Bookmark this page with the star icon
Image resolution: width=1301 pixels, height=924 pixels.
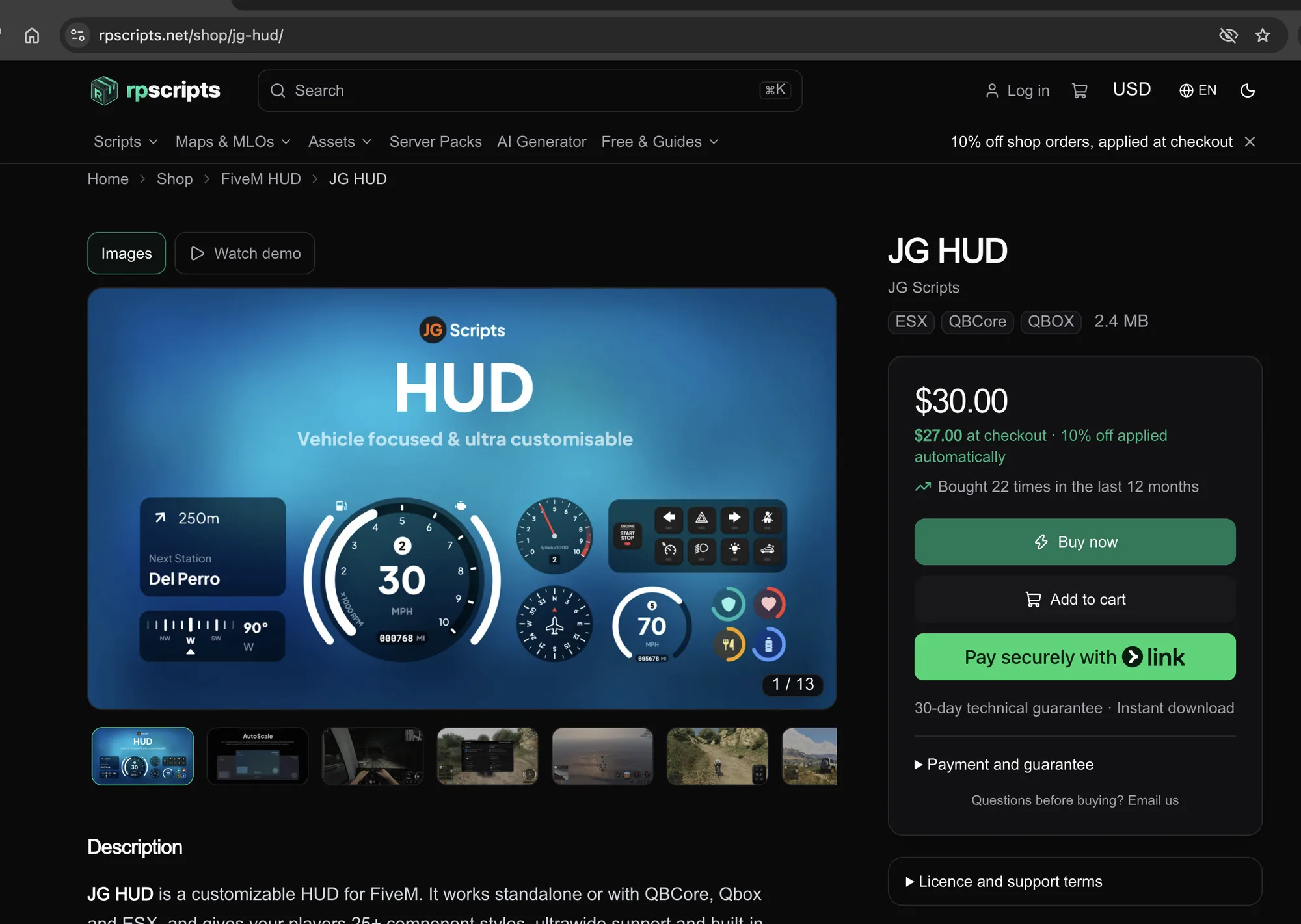coord(1263,35)
